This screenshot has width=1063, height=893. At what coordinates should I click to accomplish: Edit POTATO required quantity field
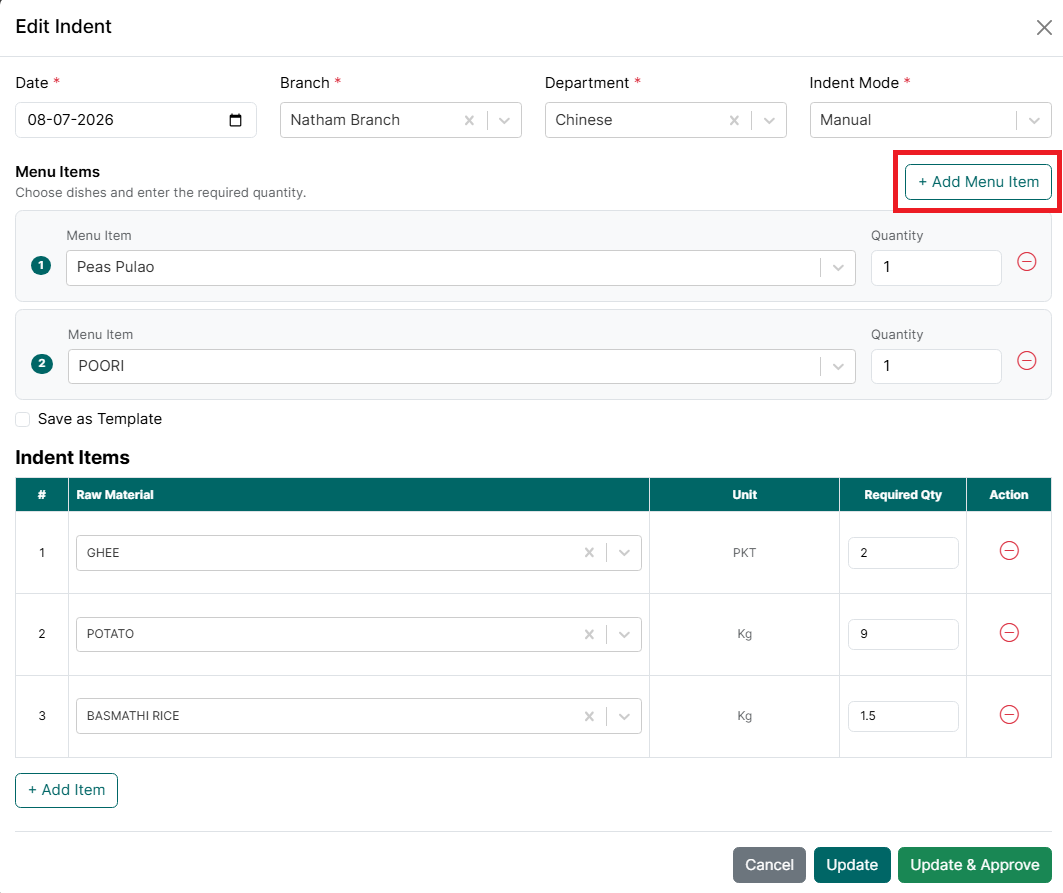[x=903, y=635]
